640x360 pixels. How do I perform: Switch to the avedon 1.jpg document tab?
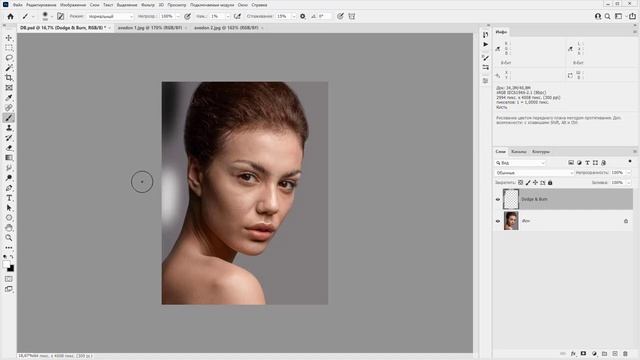tap(150, 28)
